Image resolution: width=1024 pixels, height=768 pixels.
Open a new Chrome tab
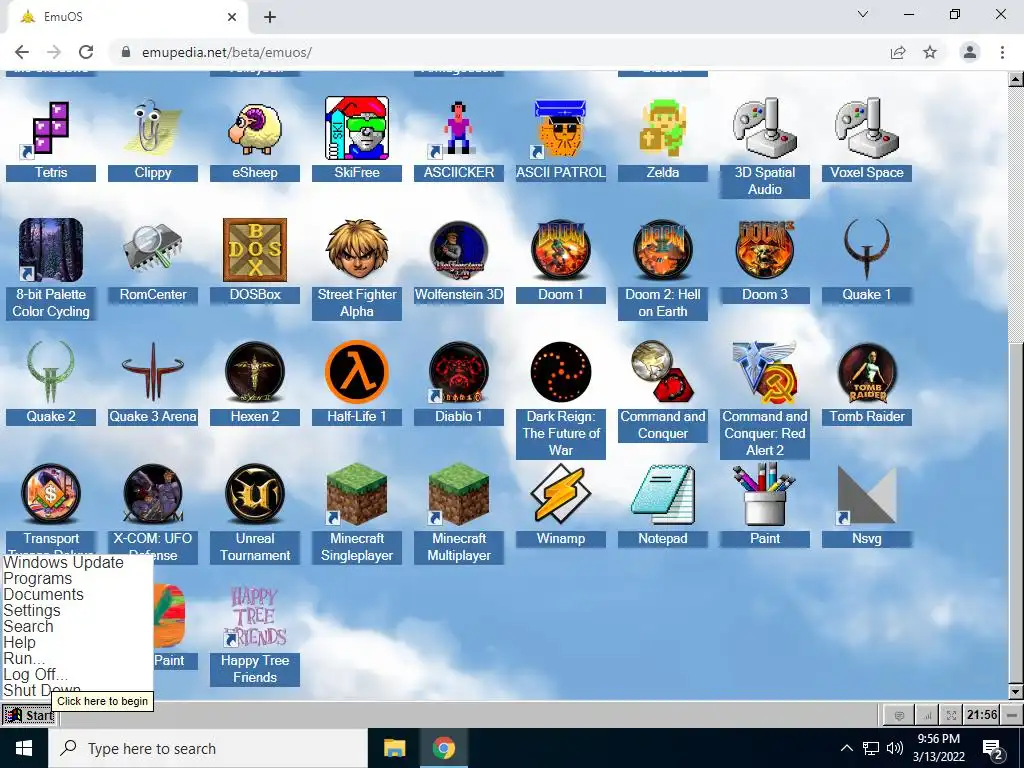[x=270, y=17]
